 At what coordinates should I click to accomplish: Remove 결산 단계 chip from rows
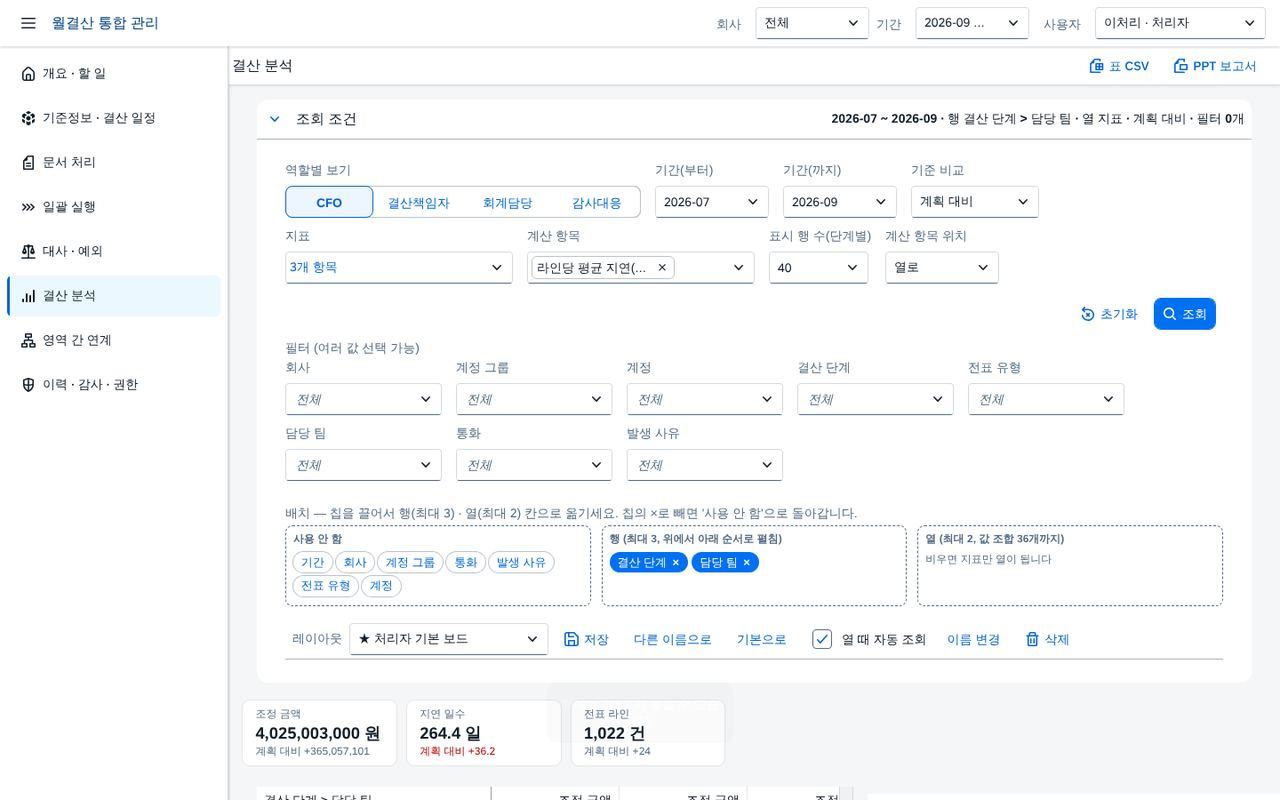[676, 562]
